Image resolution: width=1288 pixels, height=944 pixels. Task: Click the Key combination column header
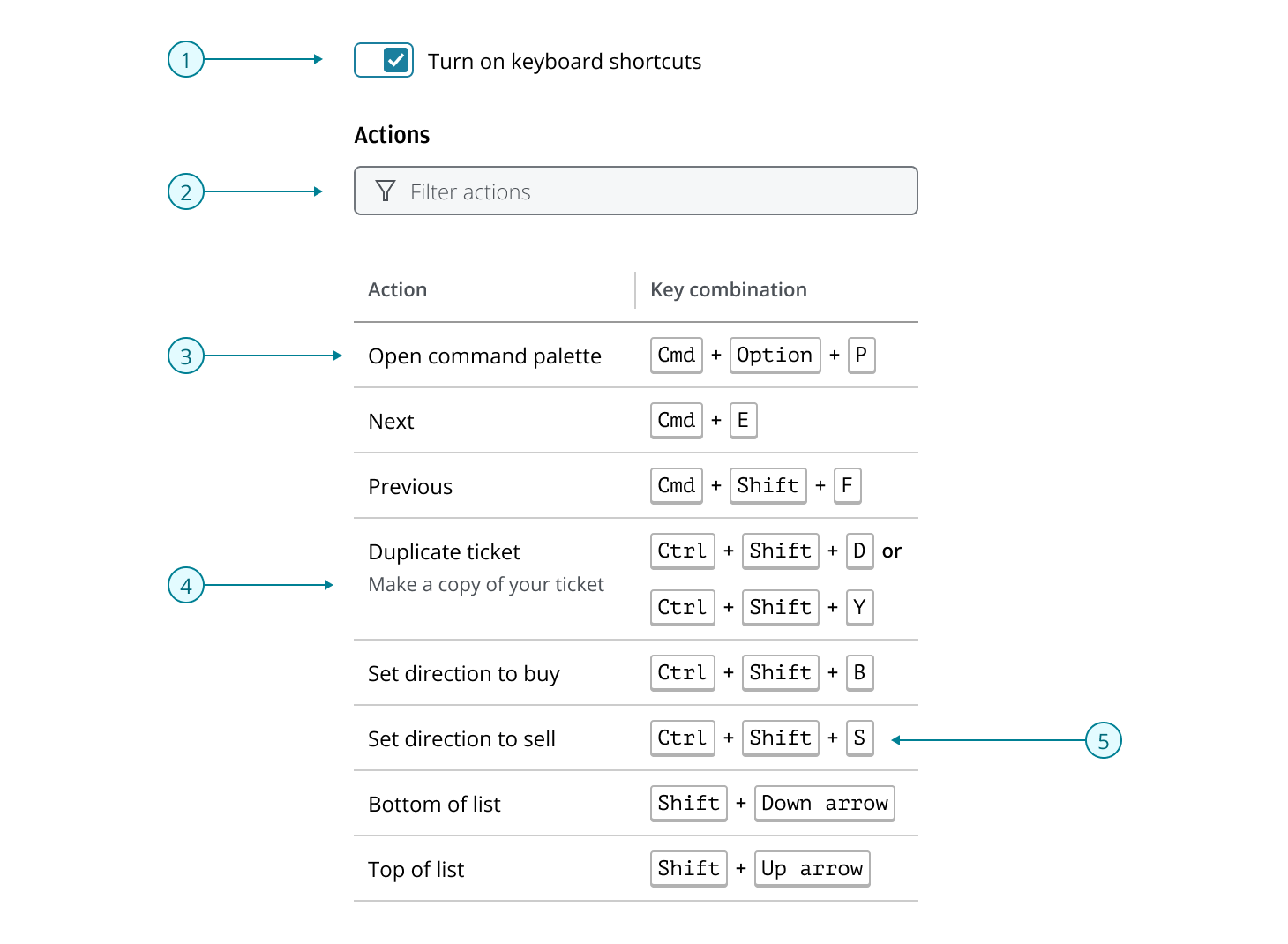pyautogui.click(x=728, y=289)
